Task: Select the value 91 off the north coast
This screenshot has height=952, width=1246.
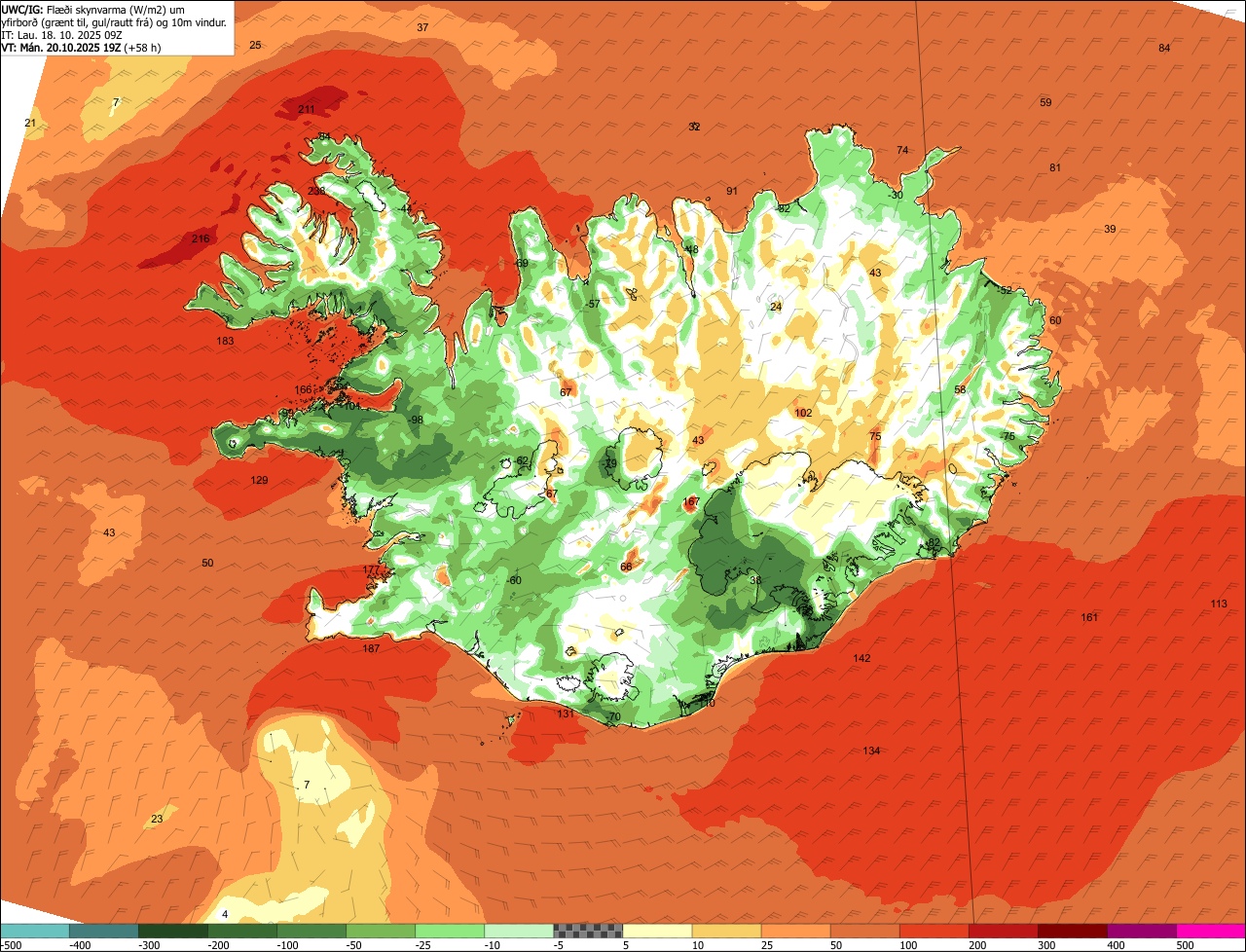Action: point(732,191)
